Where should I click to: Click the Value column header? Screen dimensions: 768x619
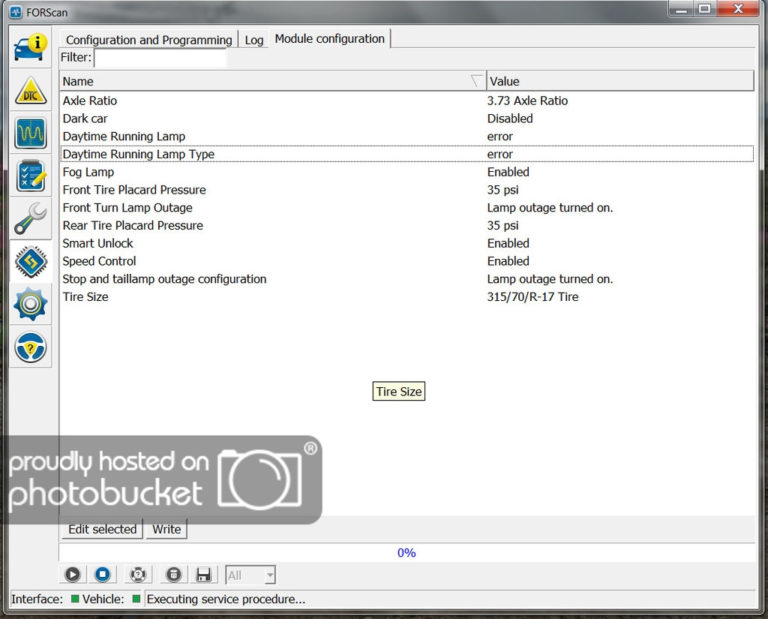click(620, 81)
